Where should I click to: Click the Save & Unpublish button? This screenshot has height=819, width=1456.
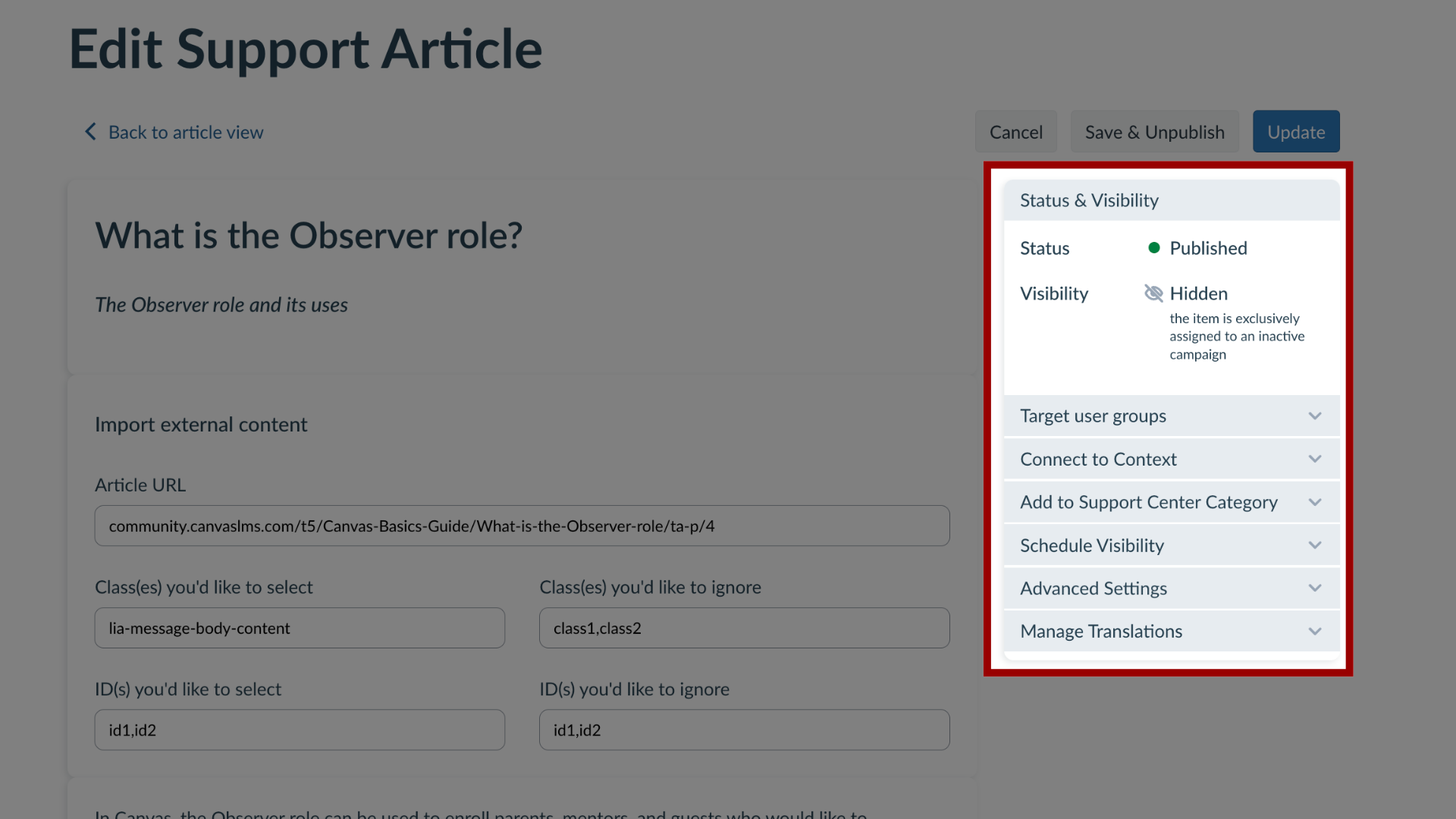tap(1154, 132)
